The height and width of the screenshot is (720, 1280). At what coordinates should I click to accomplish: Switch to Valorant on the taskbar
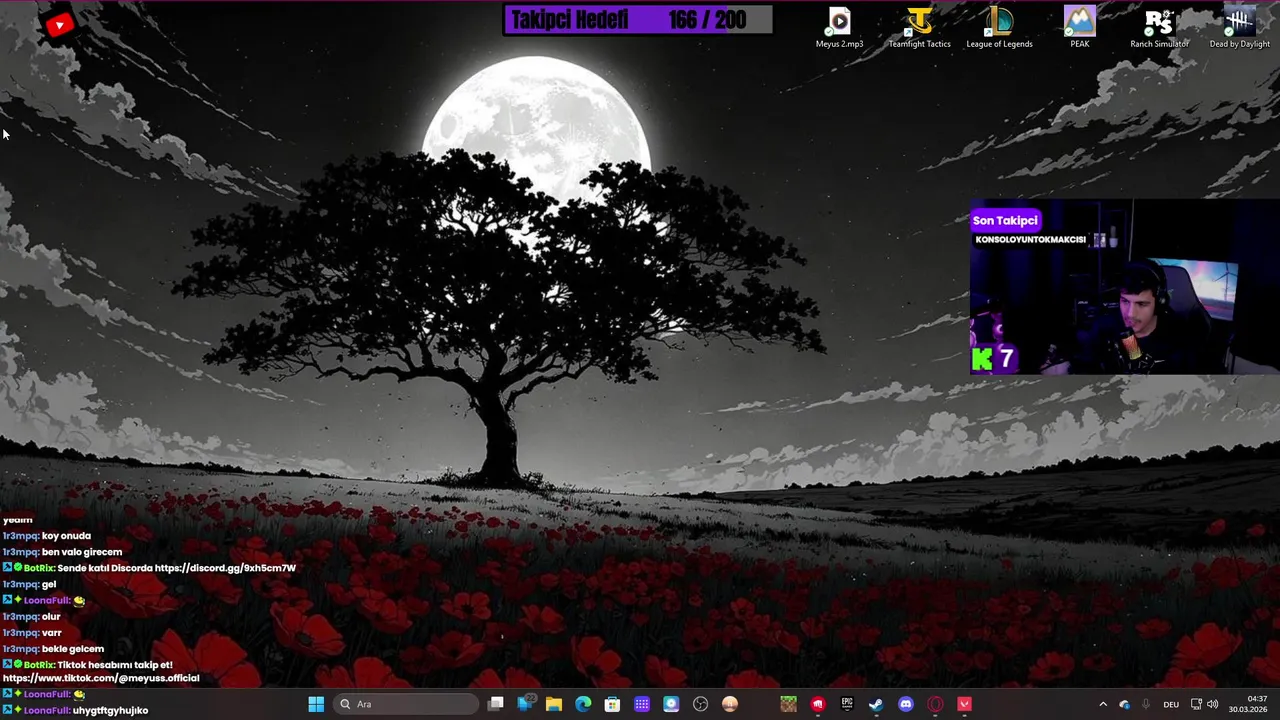964,704
